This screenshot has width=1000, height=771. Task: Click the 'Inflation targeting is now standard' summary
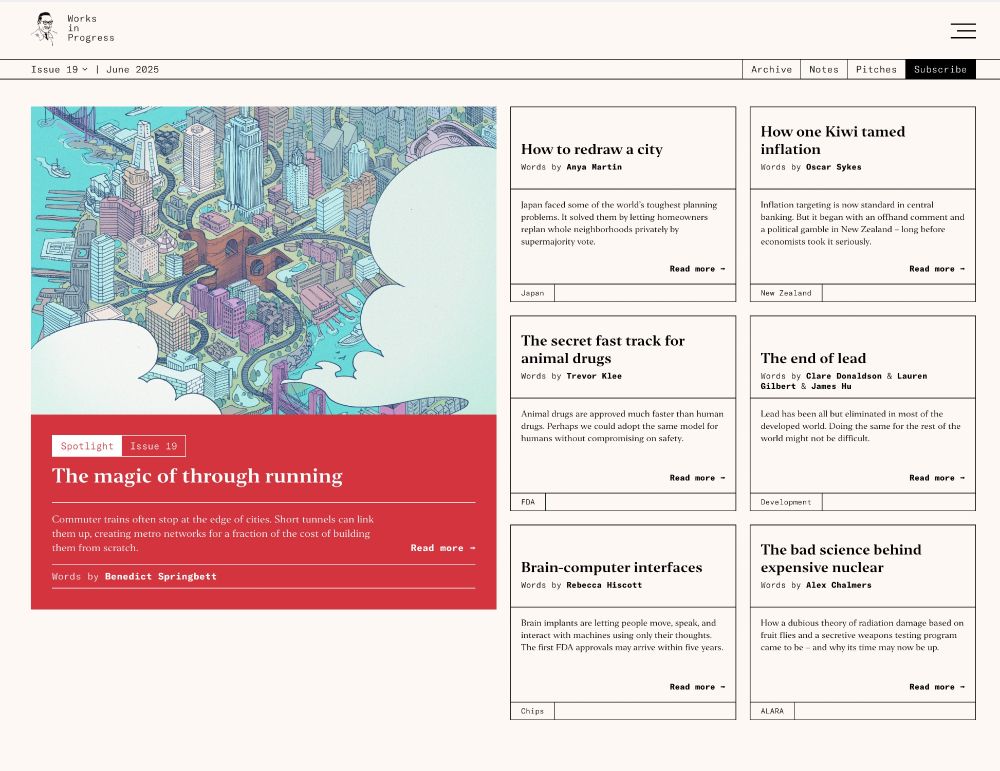862,223
